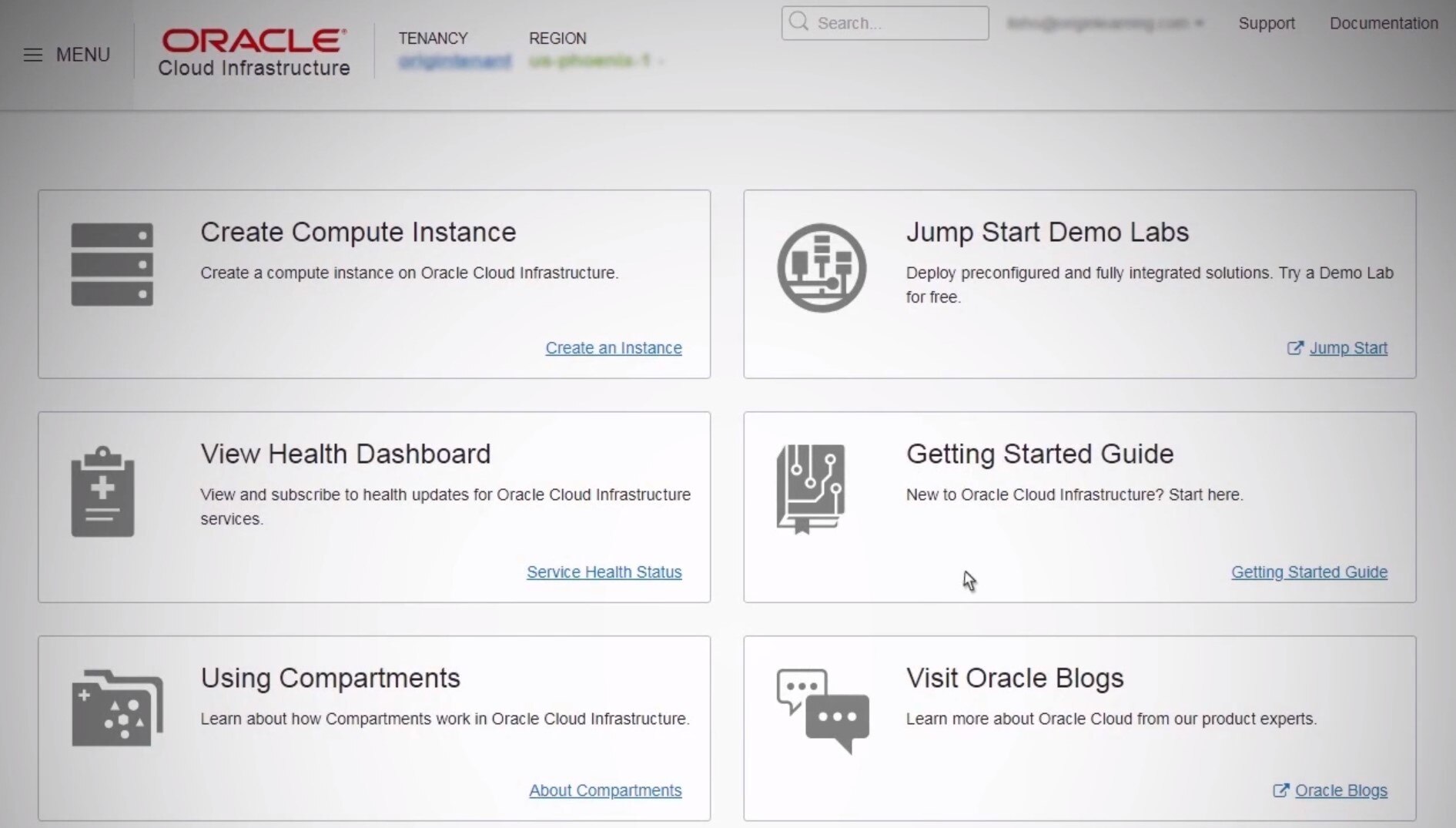The width and height of the screenshot is (1456, 828).
Task: Open the Documentation page
Action: pos(1383,23)
